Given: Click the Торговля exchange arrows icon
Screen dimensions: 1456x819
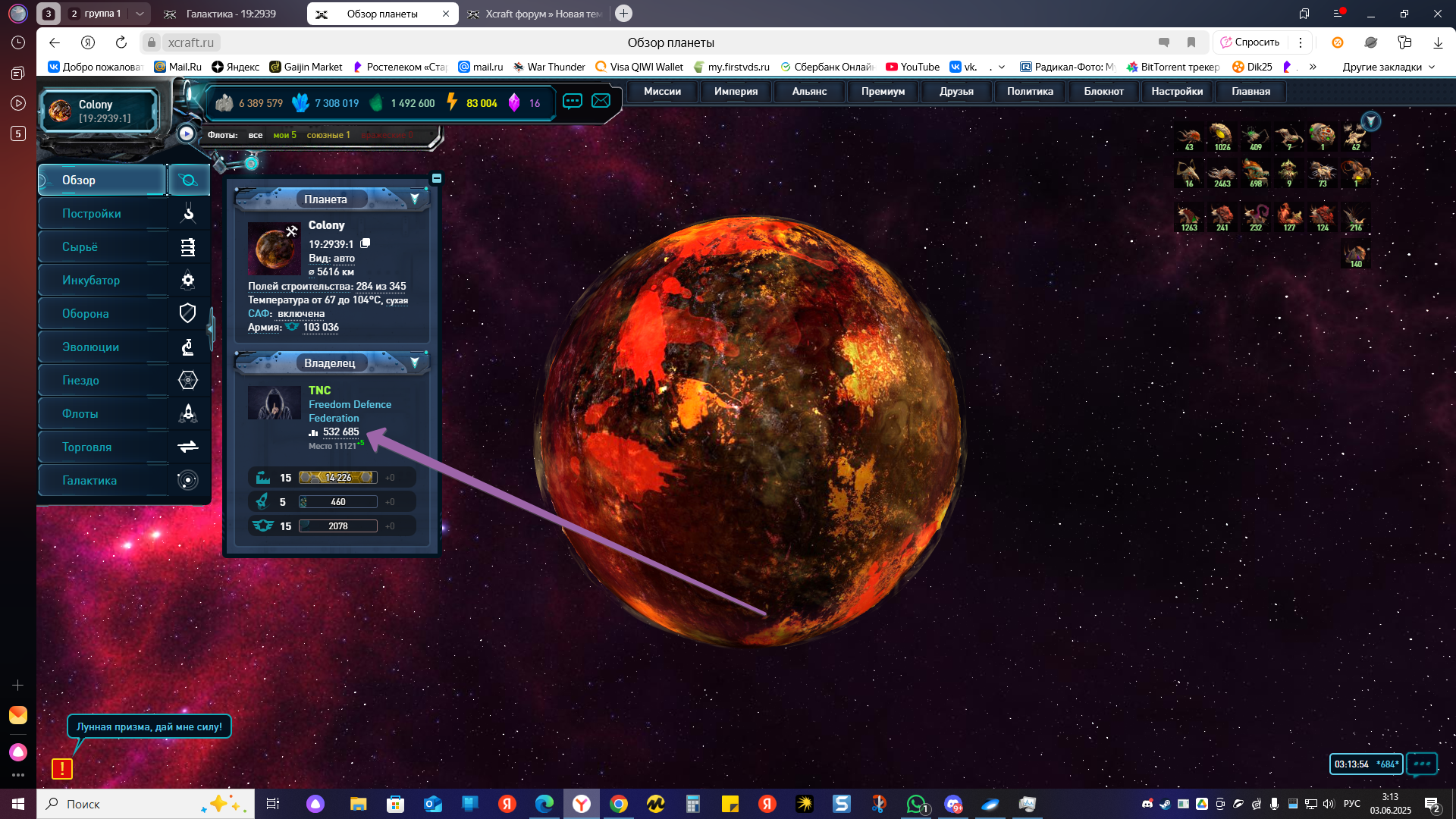Looking at the screenshot, I should 188,447.
